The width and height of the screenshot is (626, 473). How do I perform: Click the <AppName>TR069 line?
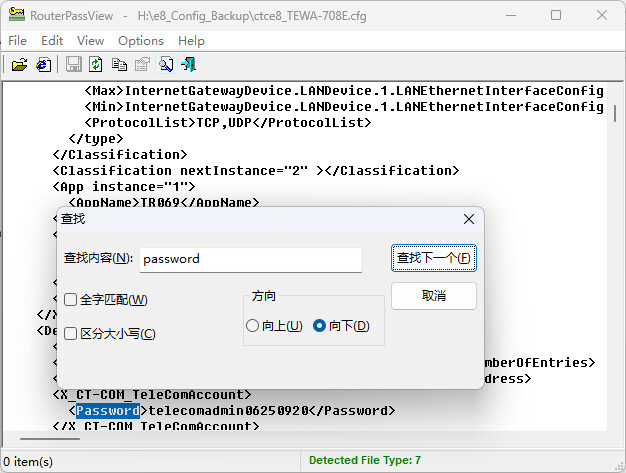pyautogui.click(x=164, y=202)
